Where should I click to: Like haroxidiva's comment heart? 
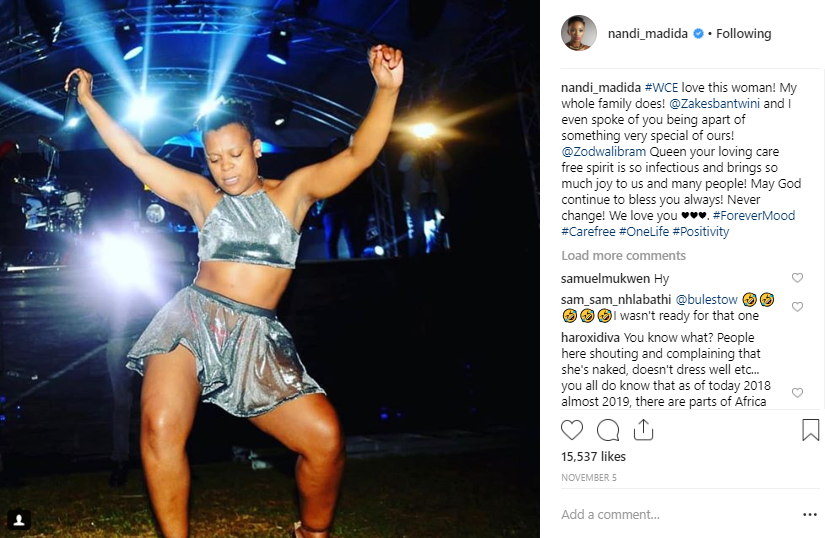click(797, 393)
